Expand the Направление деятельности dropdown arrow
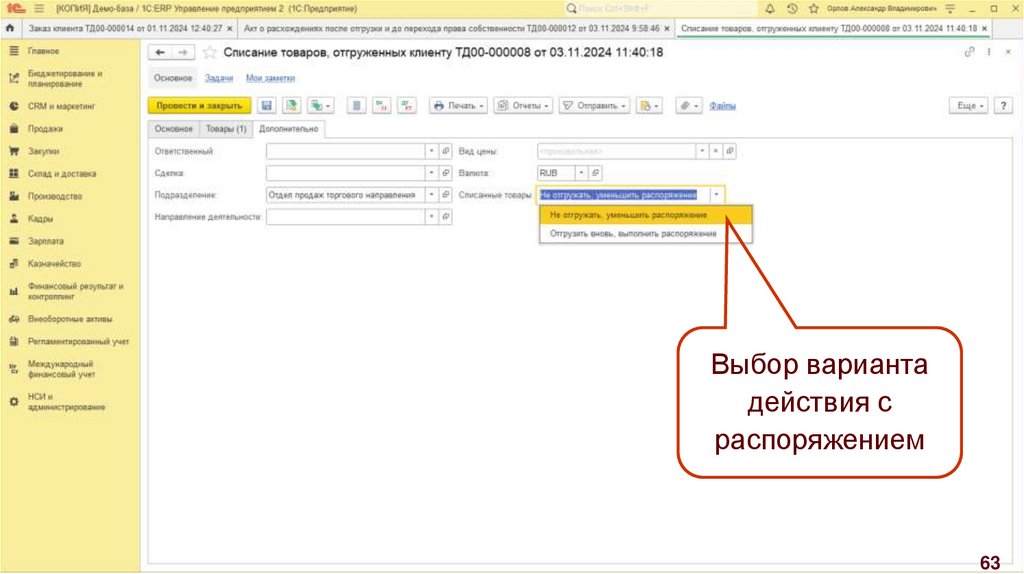The image size is (1024, 574). click(432, 216)
